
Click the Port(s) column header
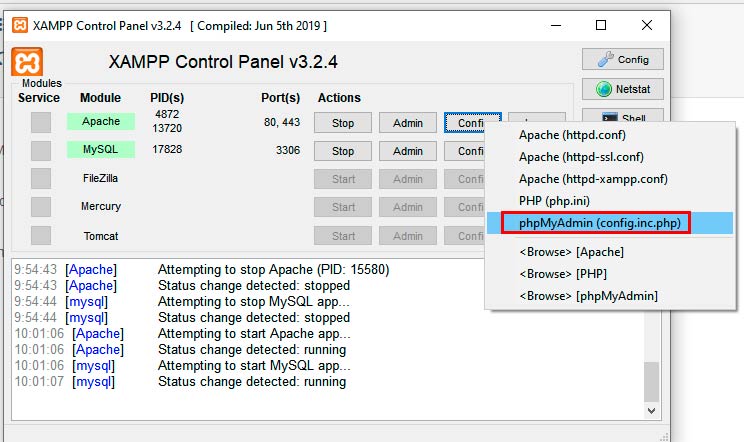pos(280,98)
